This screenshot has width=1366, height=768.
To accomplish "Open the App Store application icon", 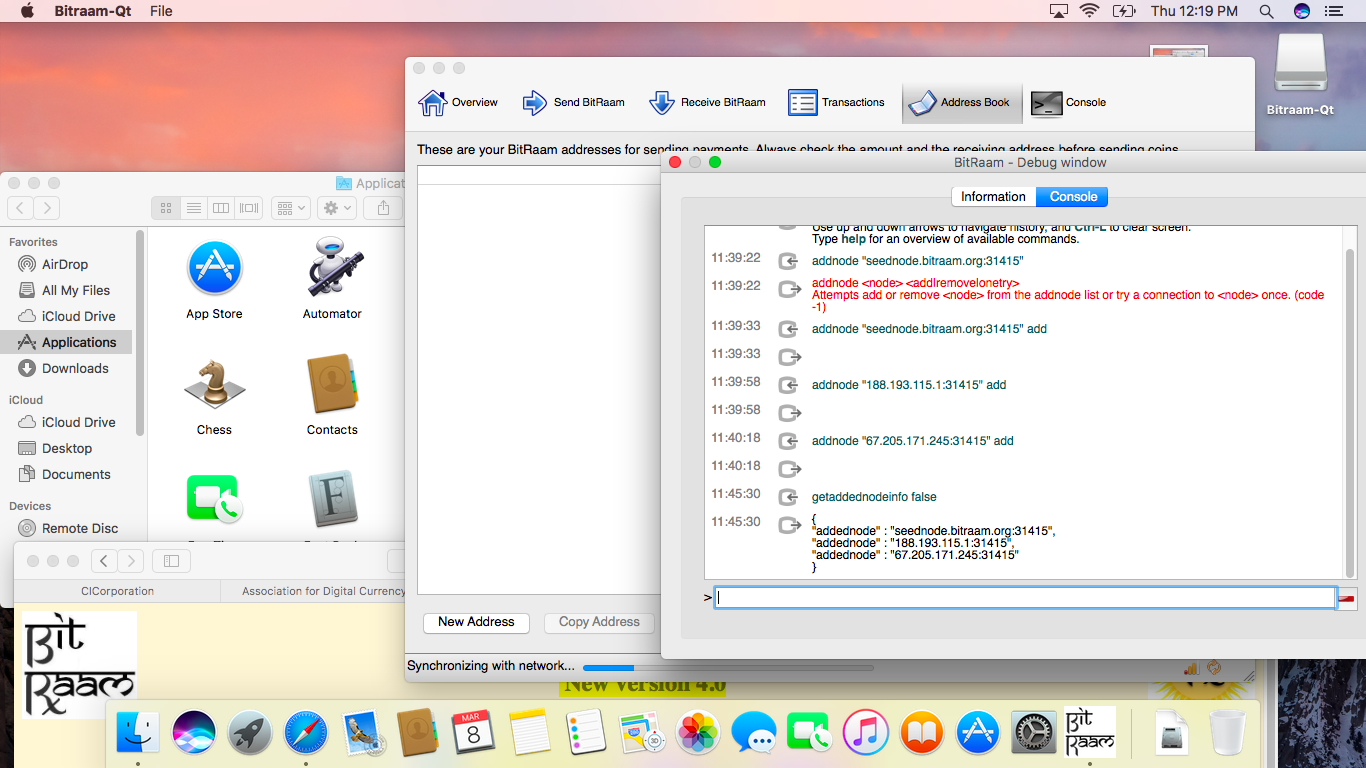I will (x=214, y=268).
